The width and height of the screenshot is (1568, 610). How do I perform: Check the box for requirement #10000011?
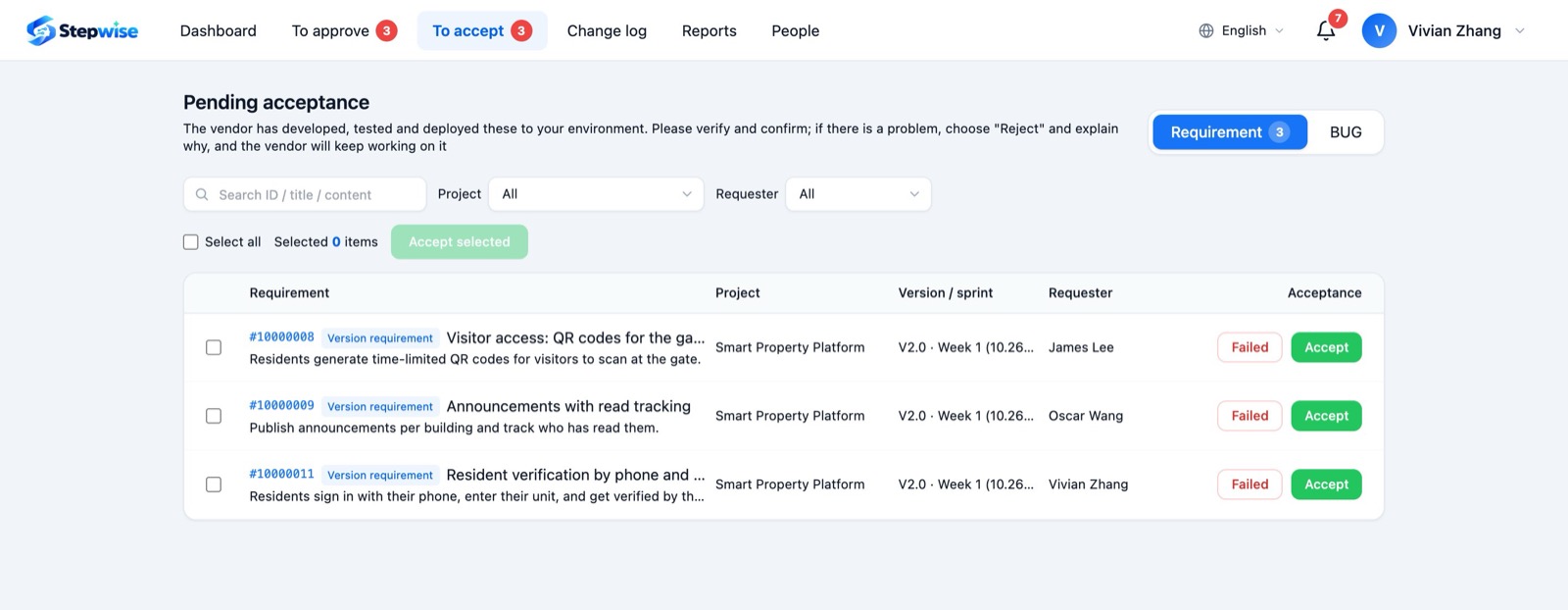214,484
